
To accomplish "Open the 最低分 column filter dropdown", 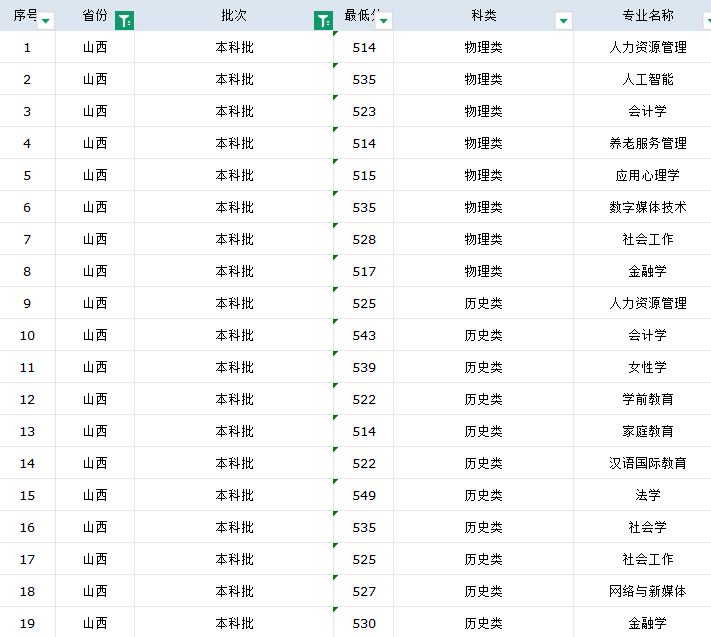I will 384,21.
